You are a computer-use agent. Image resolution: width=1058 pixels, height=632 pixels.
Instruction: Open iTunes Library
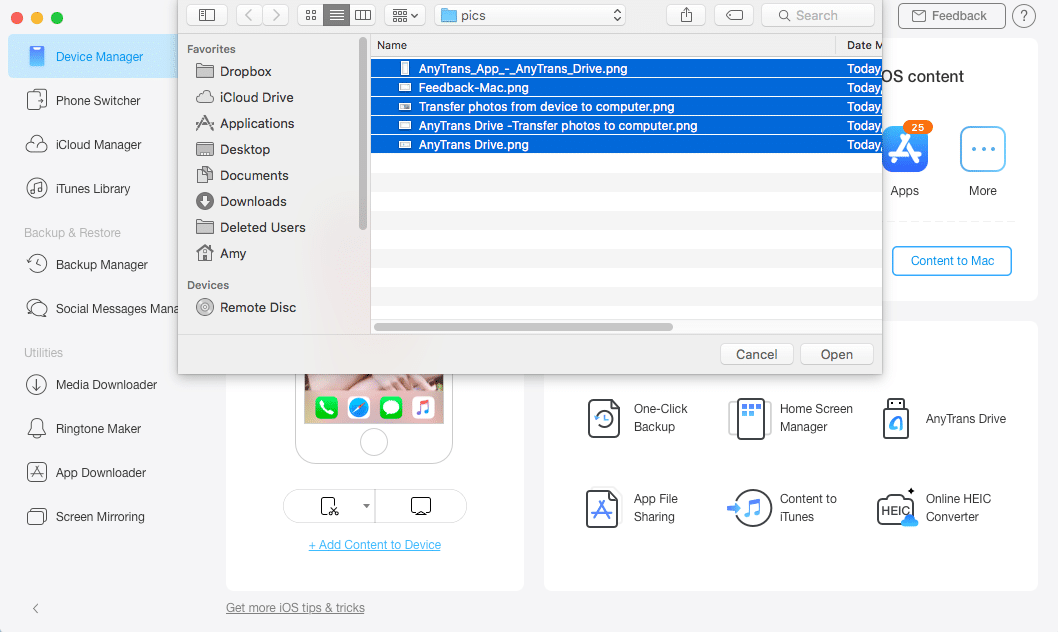(78, 189)
